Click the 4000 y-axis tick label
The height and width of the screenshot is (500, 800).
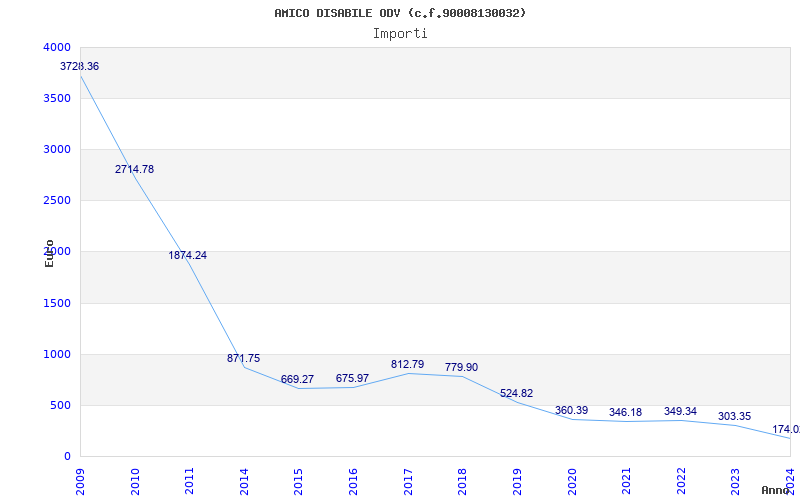point(57,47)
